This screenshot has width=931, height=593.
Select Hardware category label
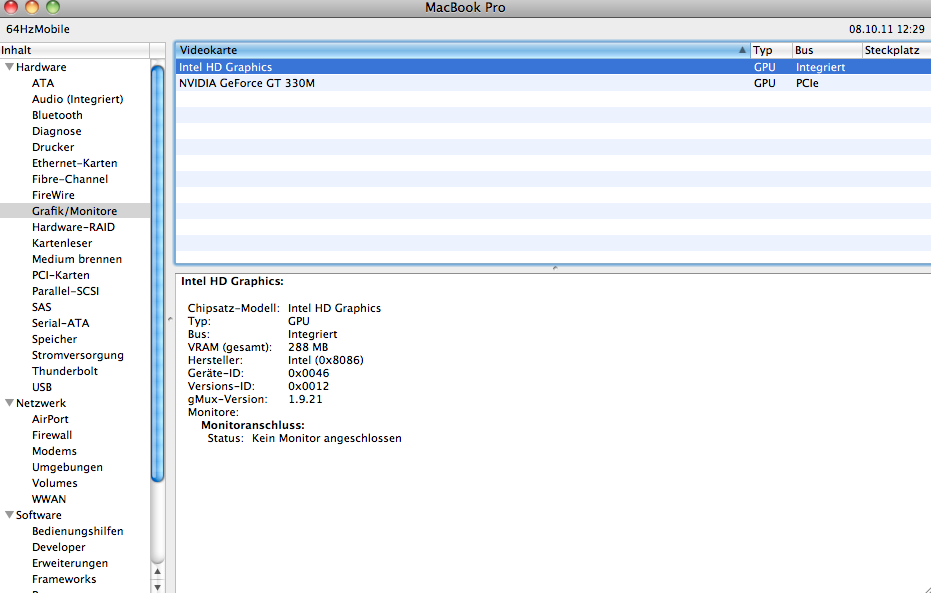click(x=41, y=67)
